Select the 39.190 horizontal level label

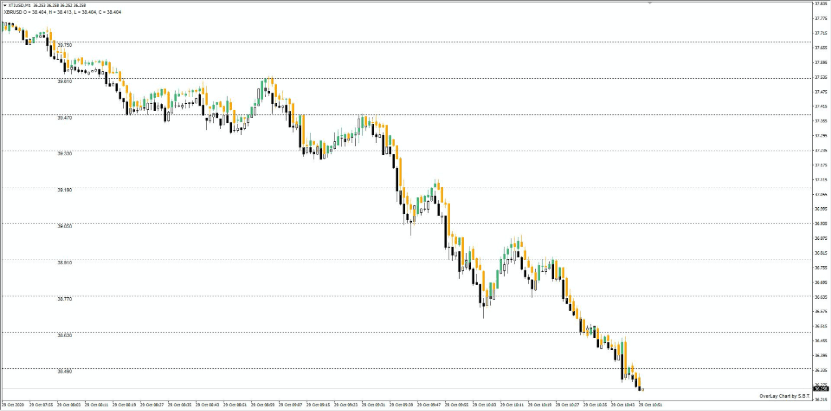[64, 190]
